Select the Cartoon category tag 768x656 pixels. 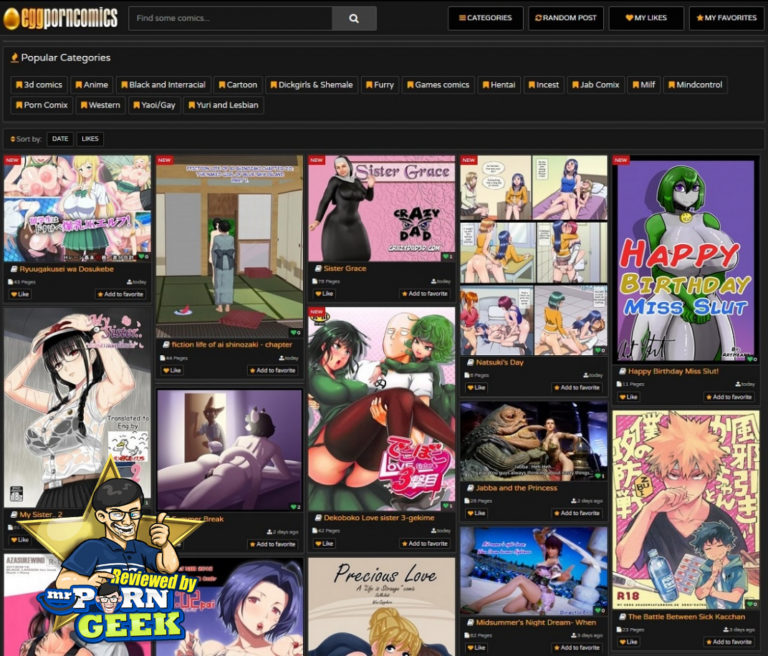point(237,85)
